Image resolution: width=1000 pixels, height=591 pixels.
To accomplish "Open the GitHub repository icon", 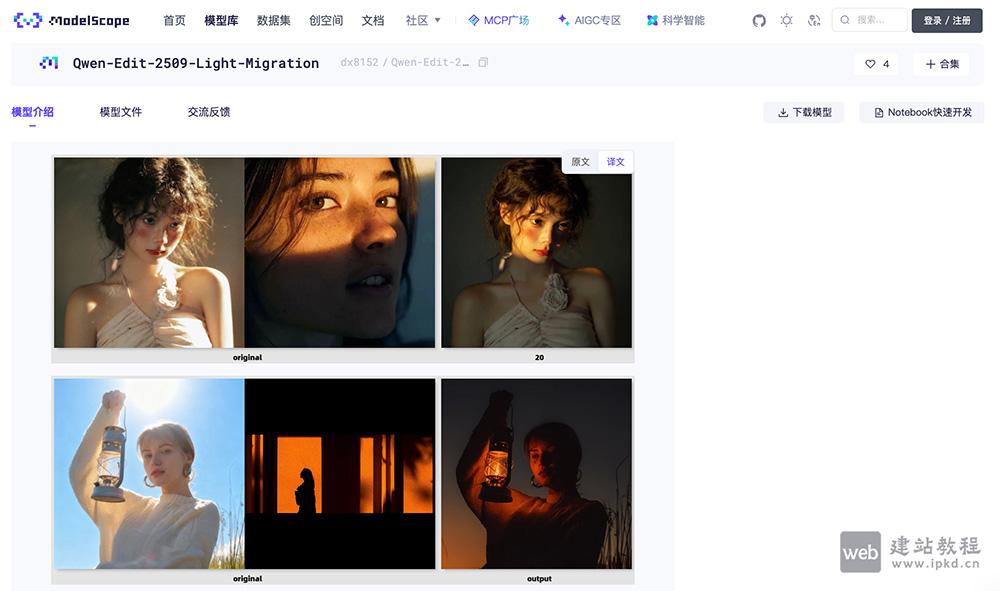I will click(759, 19).
